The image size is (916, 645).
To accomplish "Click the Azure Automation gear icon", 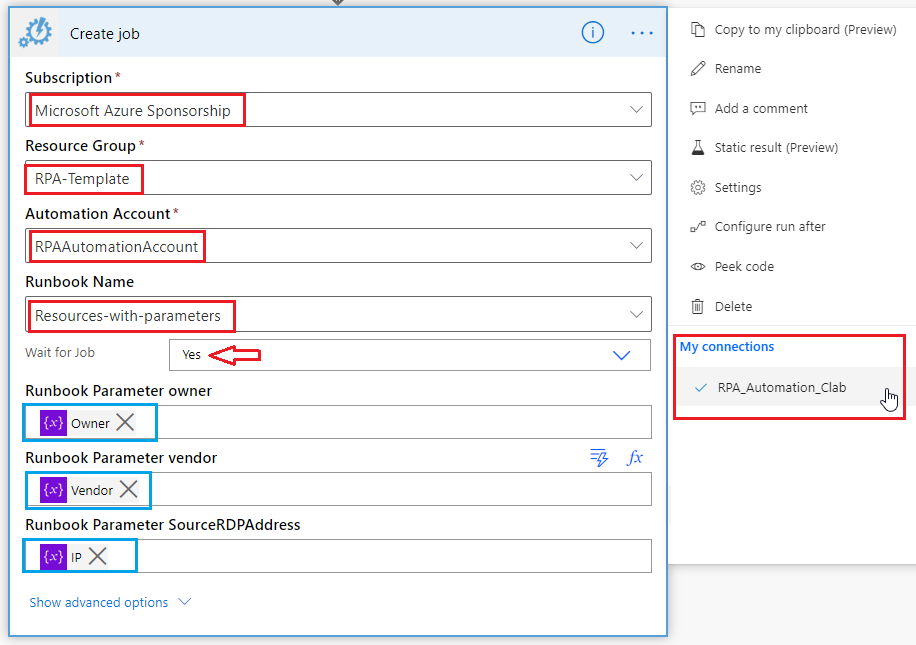I will 36,33.
